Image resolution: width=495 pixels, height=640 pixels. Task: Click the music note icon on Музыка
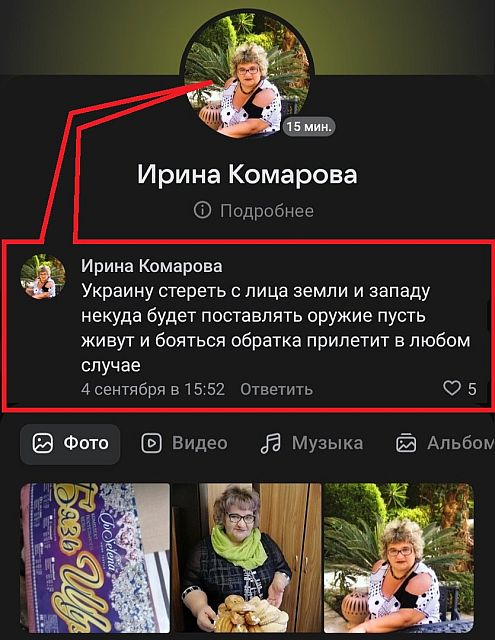click(271, 443)
